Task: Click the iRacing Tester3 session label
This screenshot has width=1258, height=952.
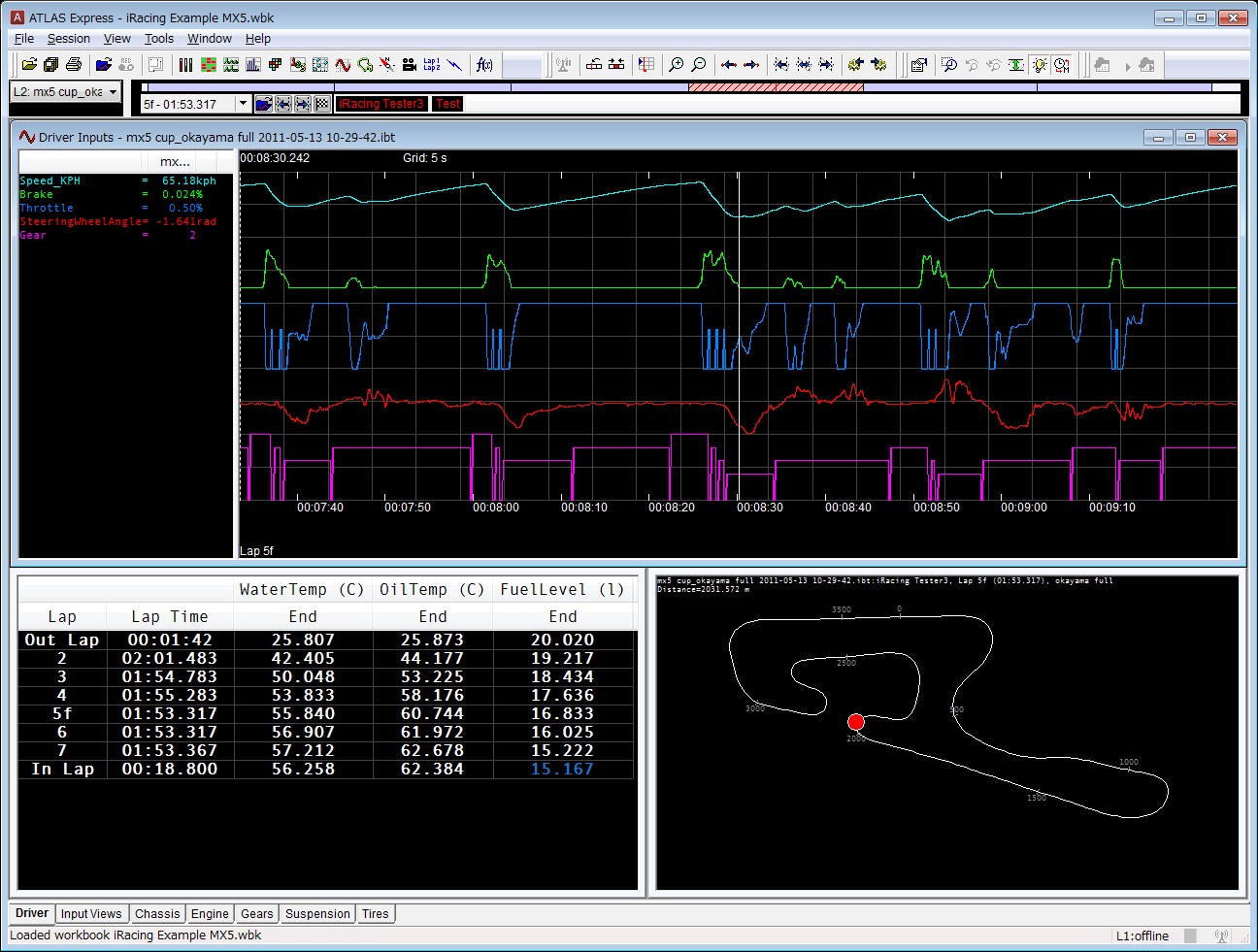Action: 381,104
